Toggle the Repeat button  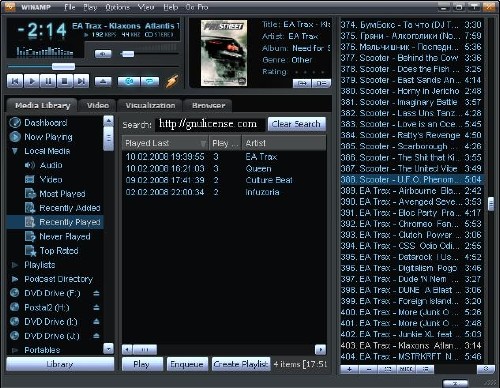click(x=150, y=81)
